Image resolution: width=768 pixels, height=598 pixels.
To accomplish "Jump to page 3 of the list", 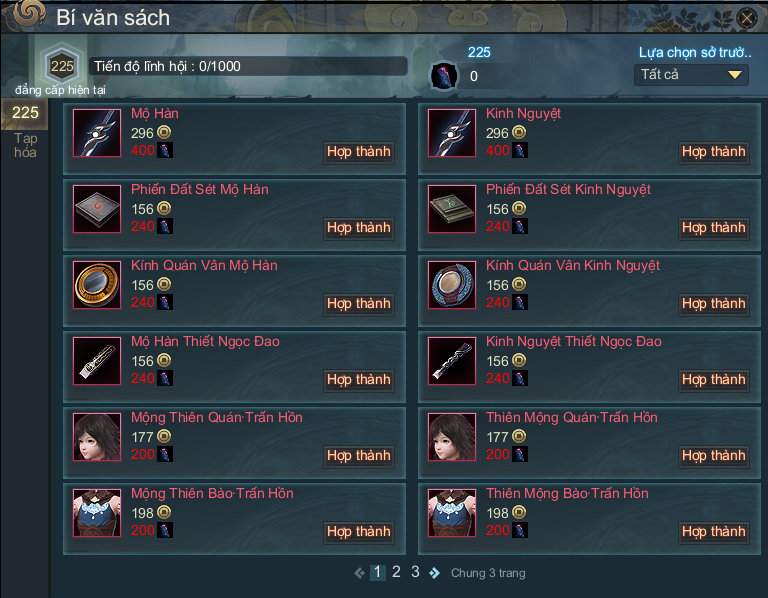I will click(x=415, y=572).
